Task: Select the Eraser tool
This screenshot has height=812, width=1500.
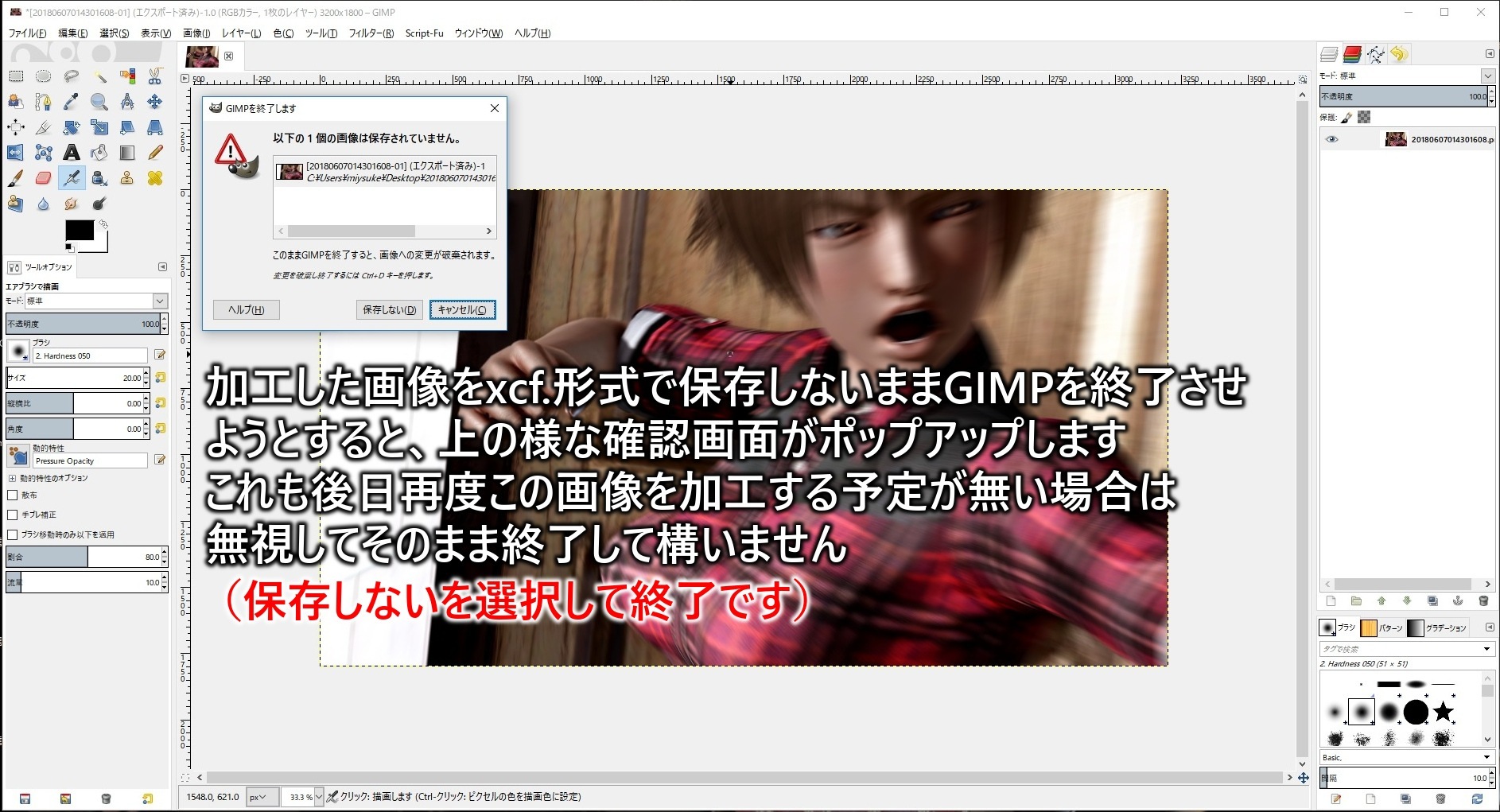Action: pyautogui.click(x=44, y=178)
